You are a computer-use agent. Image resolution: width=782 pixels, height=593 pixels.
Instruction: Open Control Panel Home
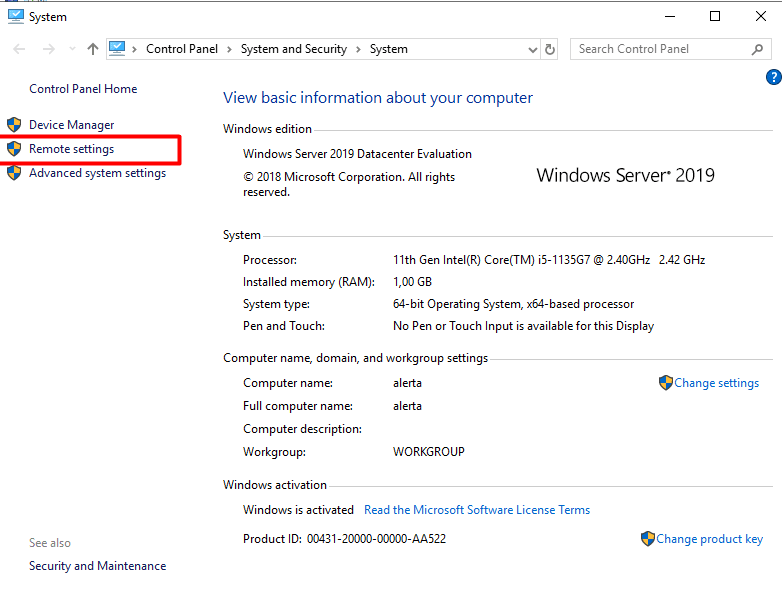click(83, 89)
